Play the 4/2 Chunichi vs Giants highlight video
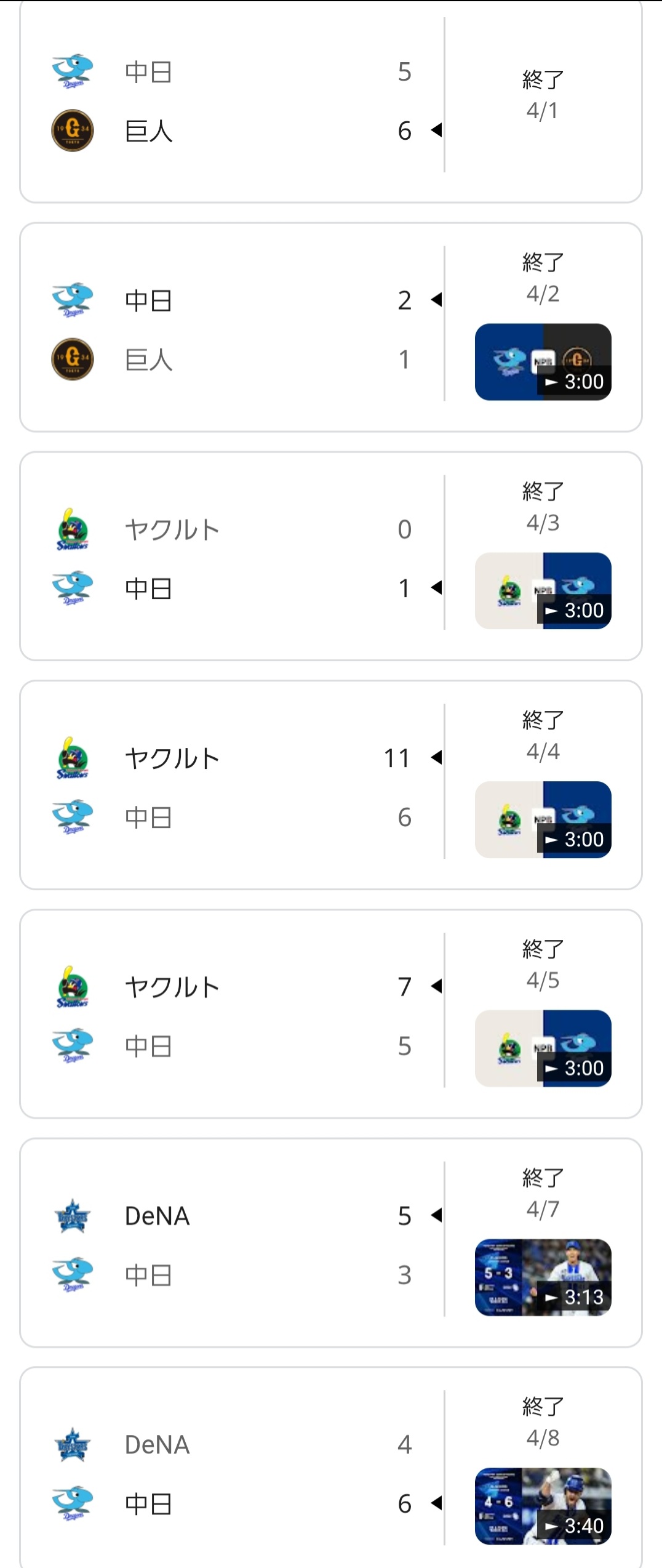The image size is (662, 1568). 543,362
